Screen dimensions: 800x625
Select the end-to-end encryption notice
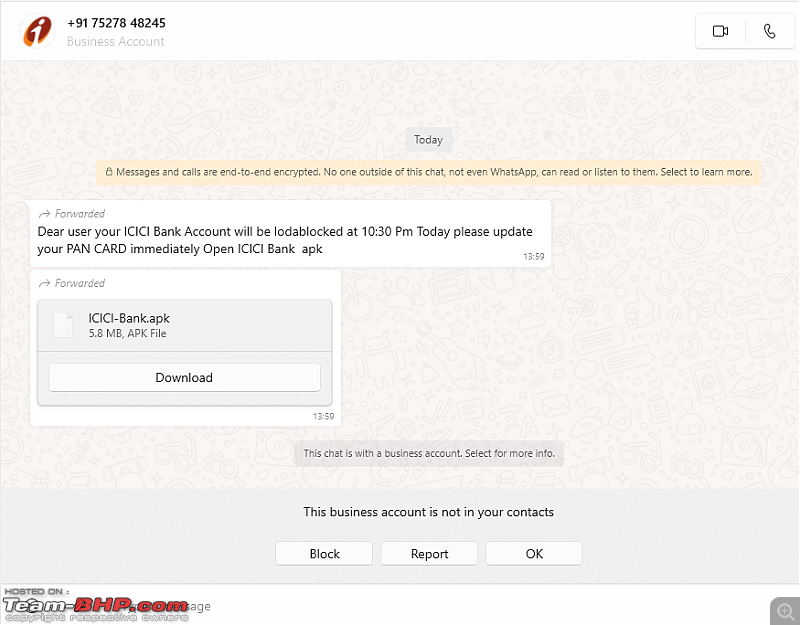429,172
